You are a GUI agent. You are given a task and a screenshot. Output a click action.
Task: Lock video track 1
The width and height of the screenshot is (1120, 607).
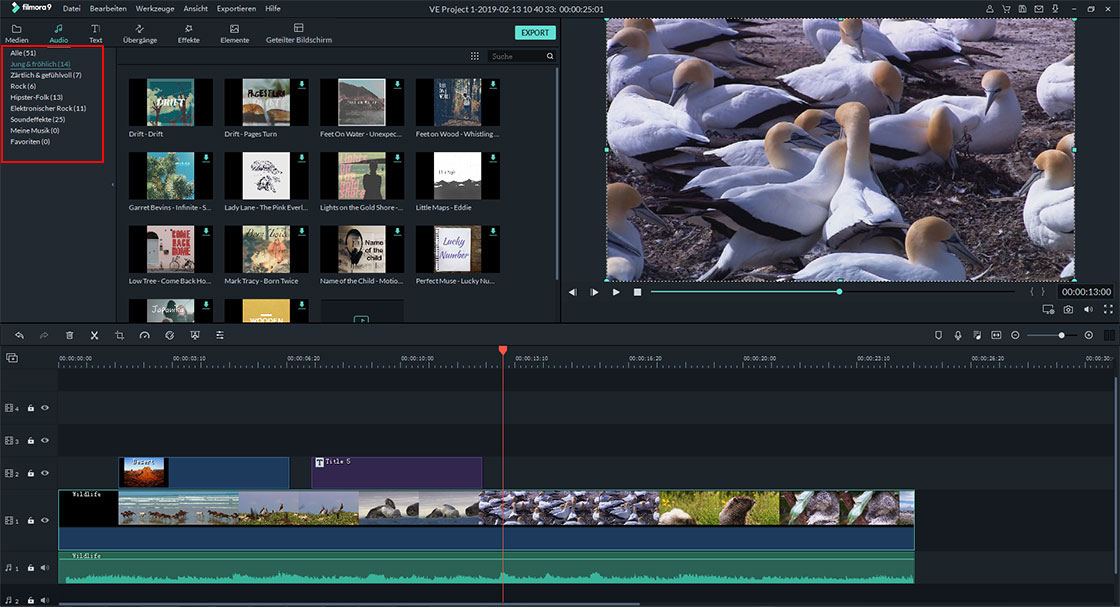(x=31, y=521)
